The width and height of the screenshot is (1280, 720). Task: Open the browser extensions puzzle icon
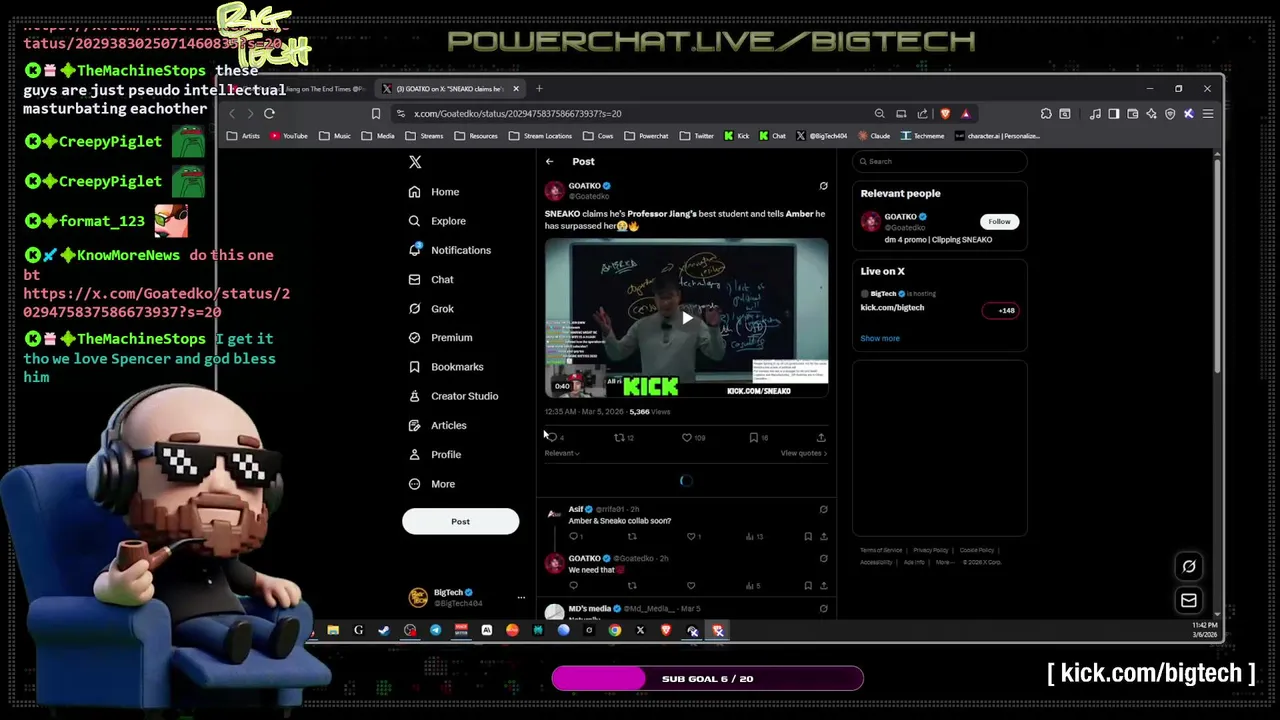[x=1046, y=114]
